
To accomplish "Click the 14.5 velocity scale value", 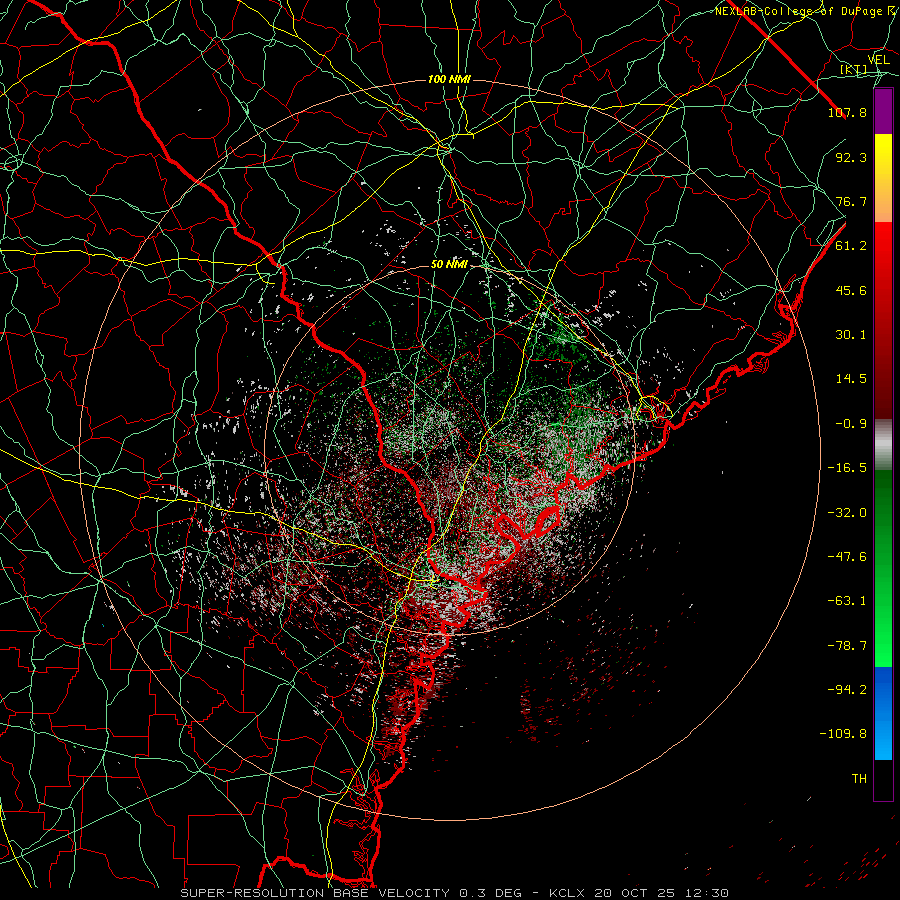I will click(851, 379).
